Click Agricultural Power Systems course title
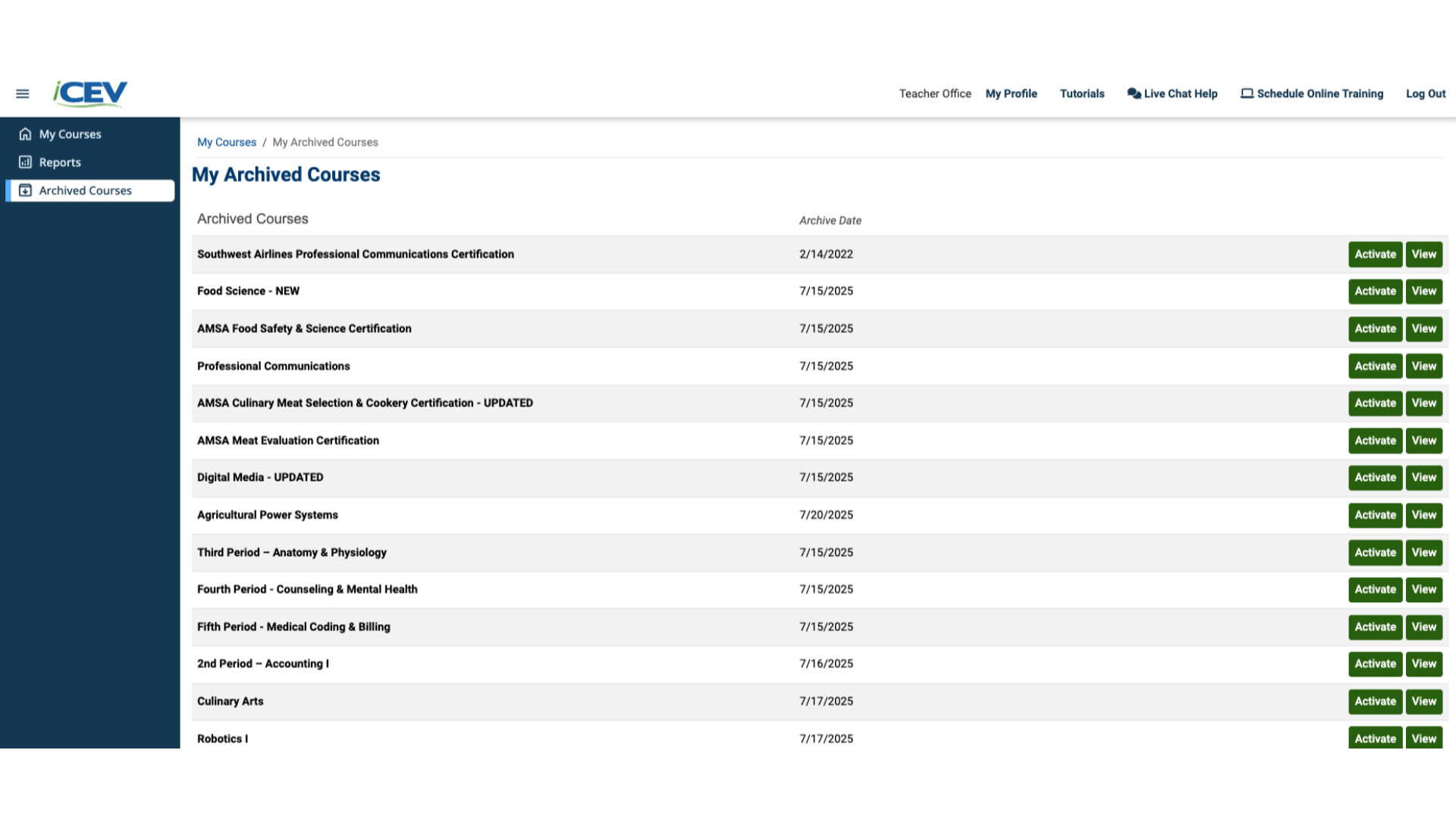The height and width of the screenshot is (819, 1456). click(268, 515)
